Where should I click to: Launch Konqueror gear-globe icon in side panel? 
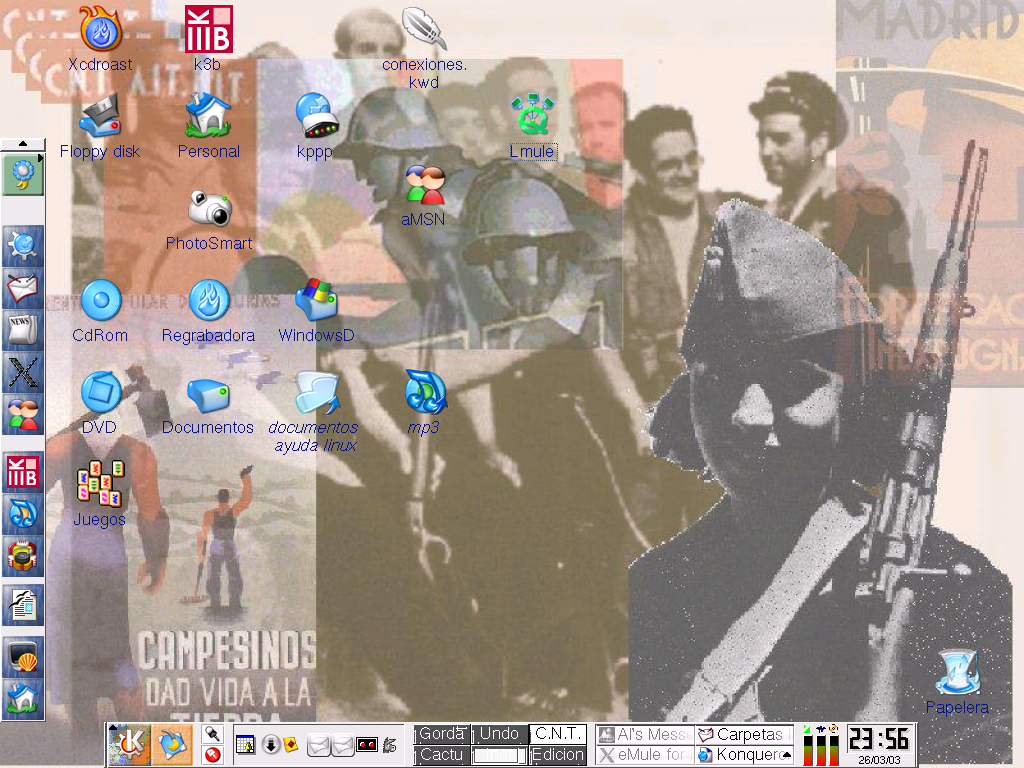23,246
